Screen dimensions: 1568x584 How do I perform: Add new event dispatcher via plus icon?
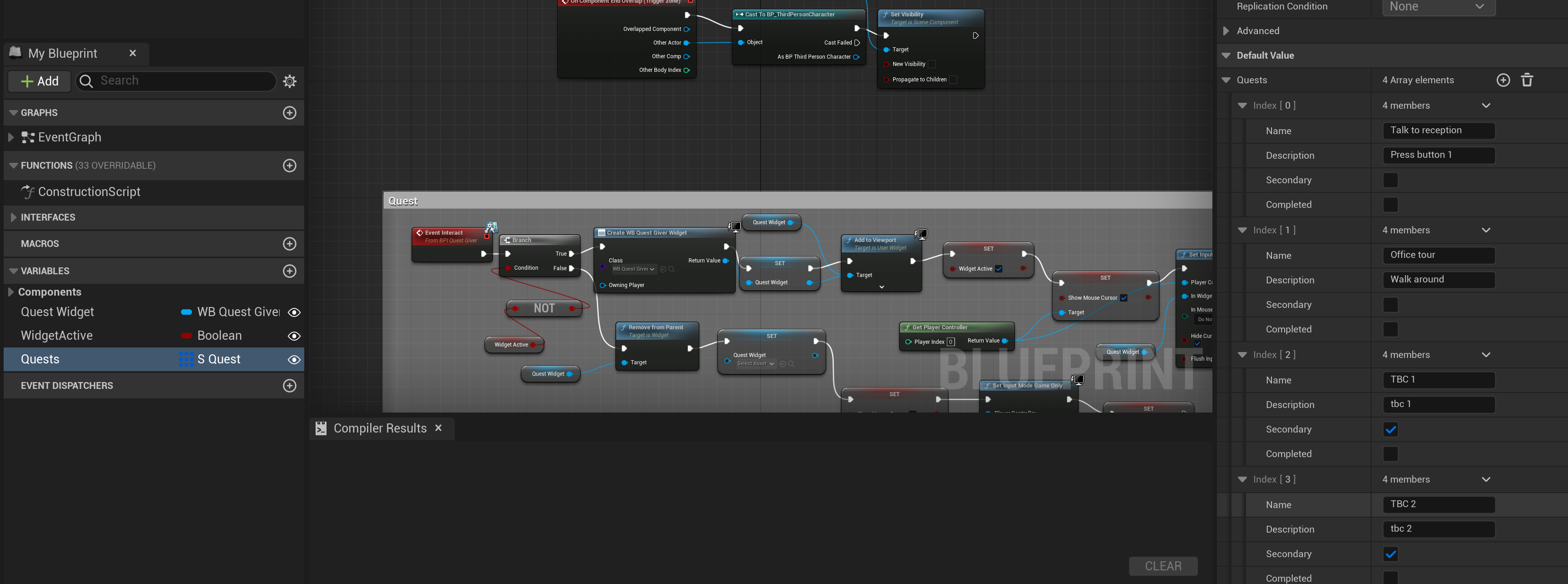tap(290, 386)
